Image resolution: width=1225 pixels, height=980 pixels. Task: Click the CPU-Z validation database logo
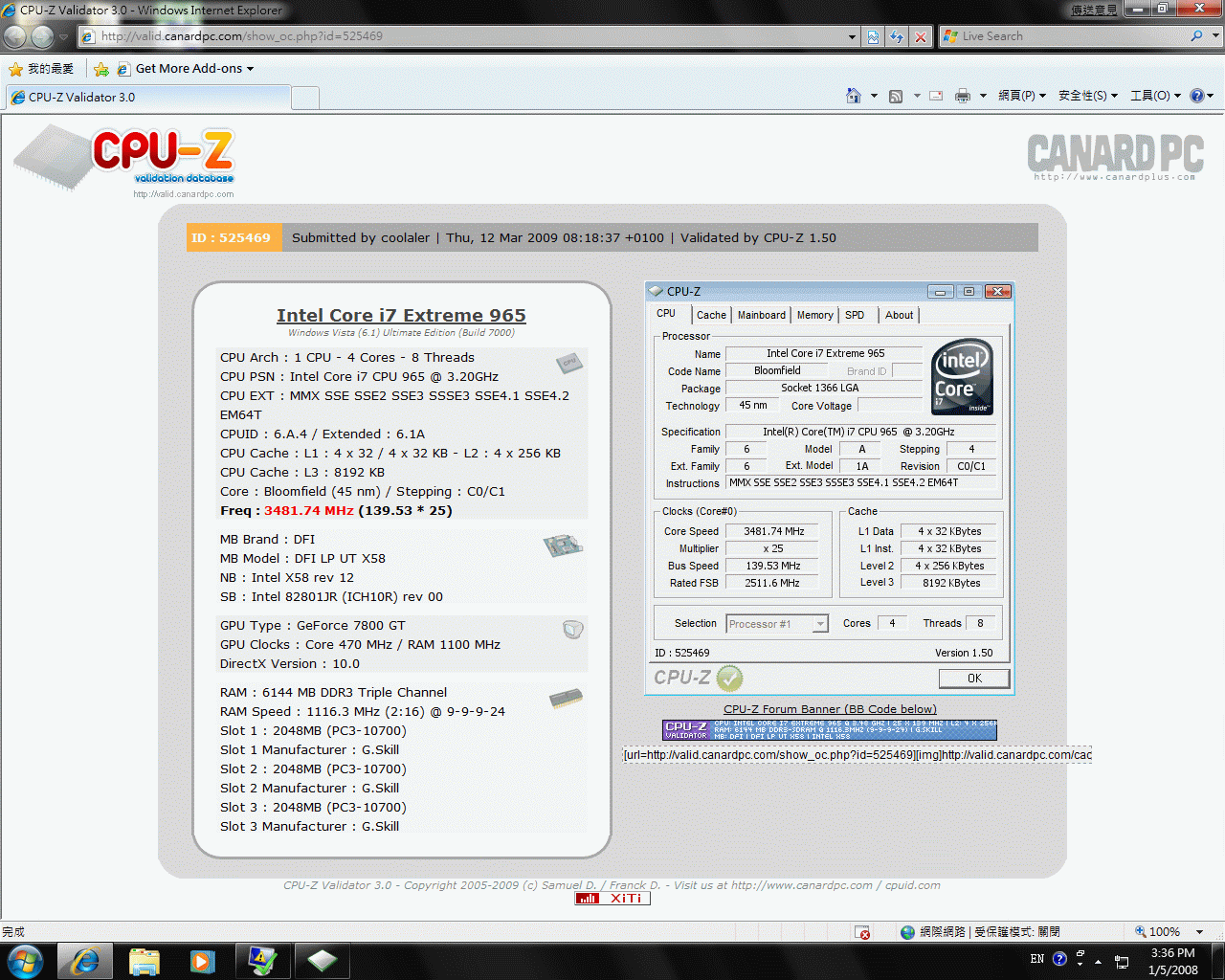coord(124,161)
